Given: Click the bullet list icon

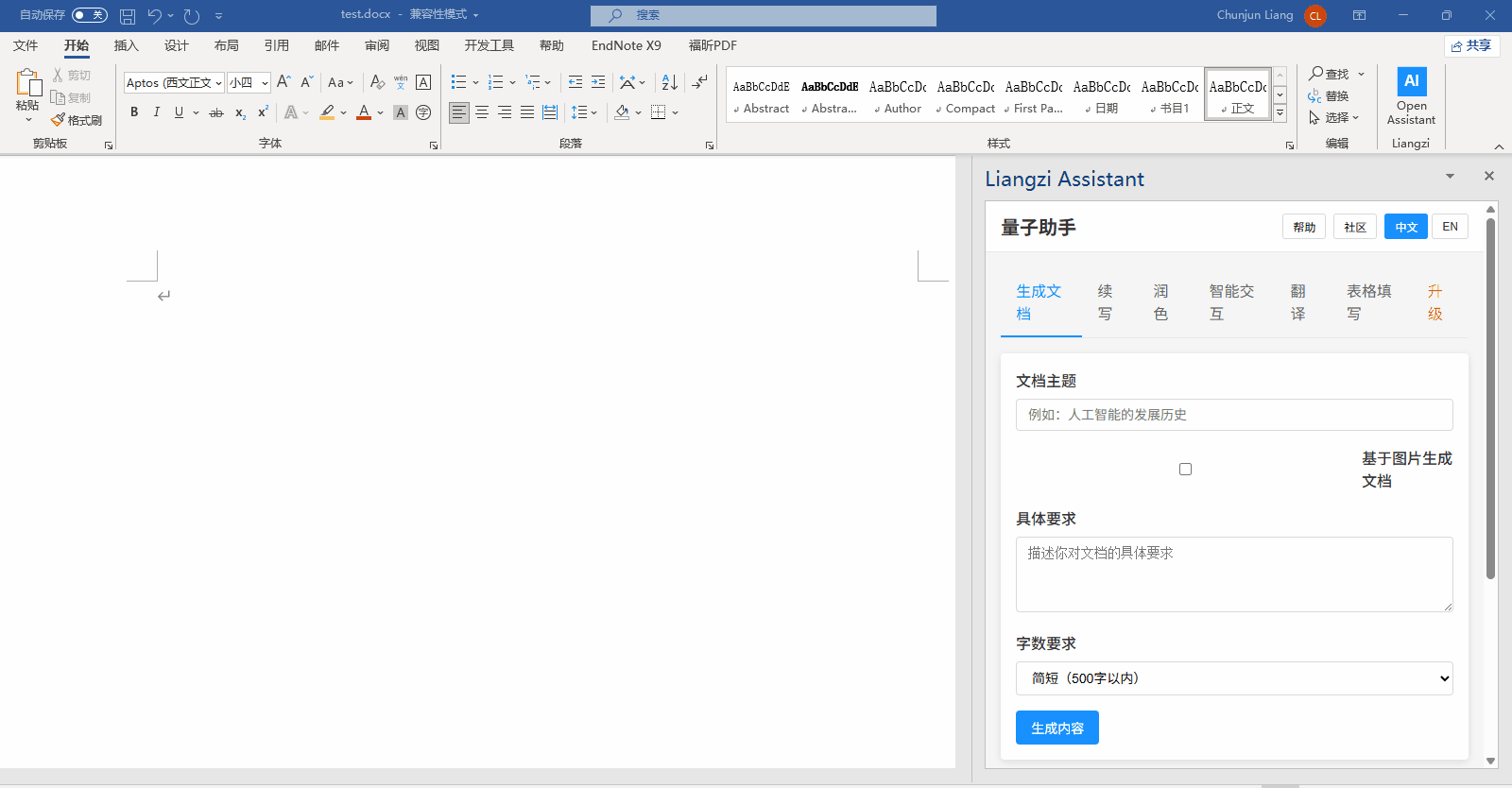Looking at the screenshot, I should pyautogui.click(x=458, y=82).
